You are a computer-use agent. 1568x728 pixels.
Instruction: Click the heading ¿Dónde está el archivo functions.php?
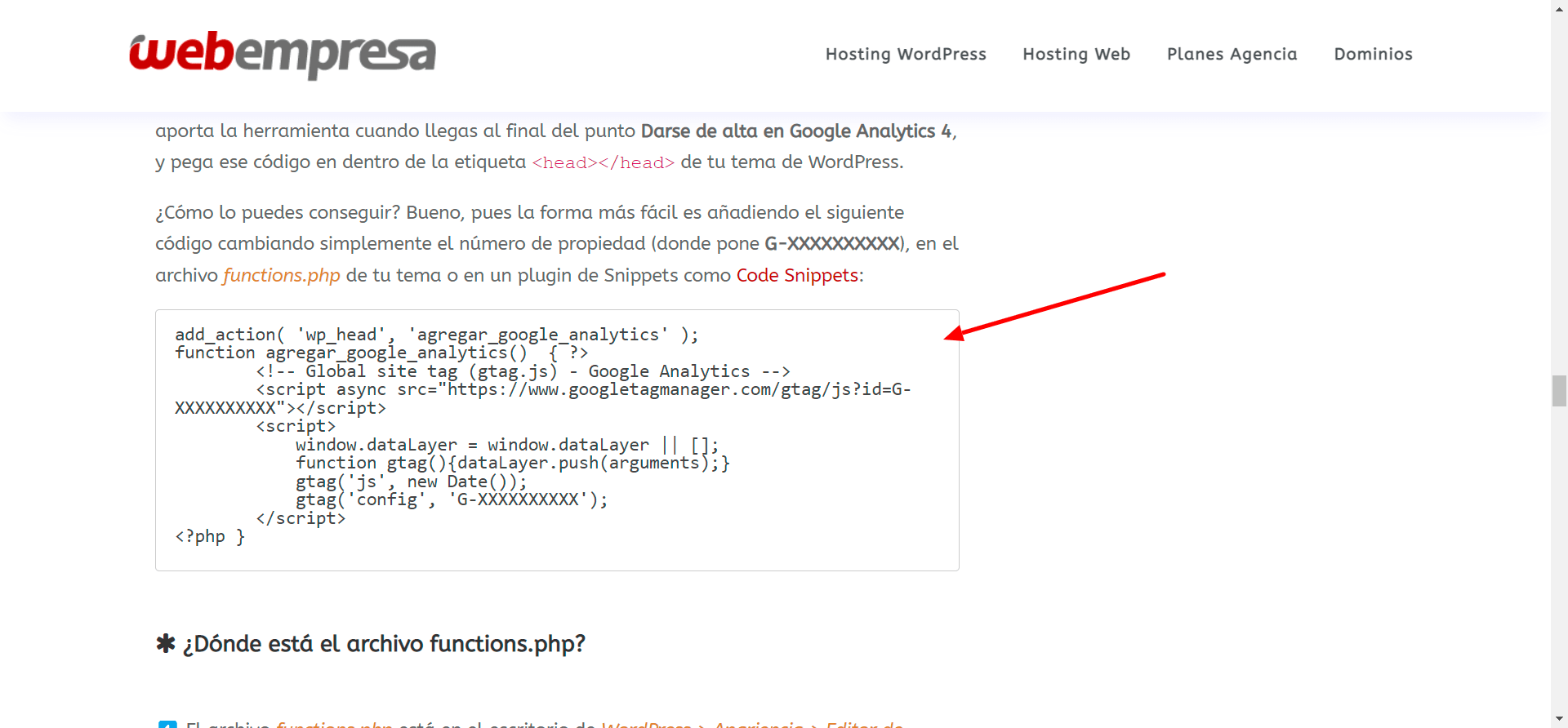(384, 644)
